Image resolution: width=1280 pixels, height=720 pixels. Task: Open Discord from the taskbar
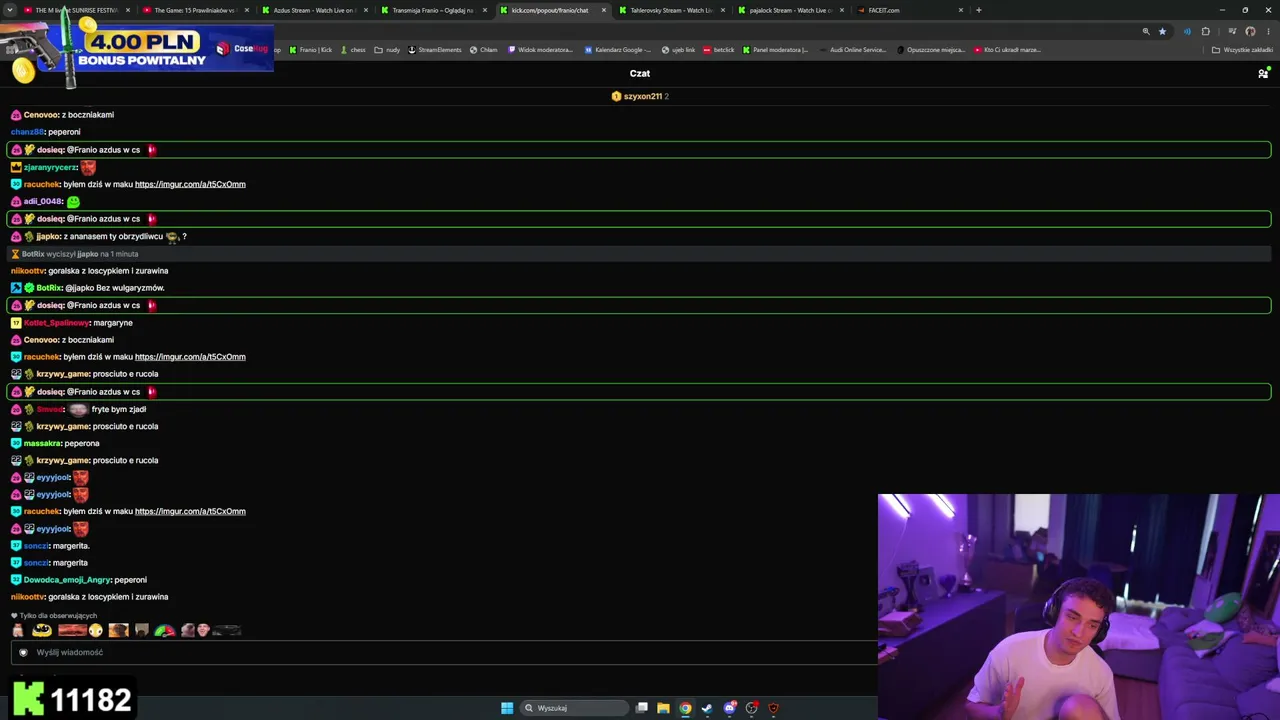click(x=730, y=708)
